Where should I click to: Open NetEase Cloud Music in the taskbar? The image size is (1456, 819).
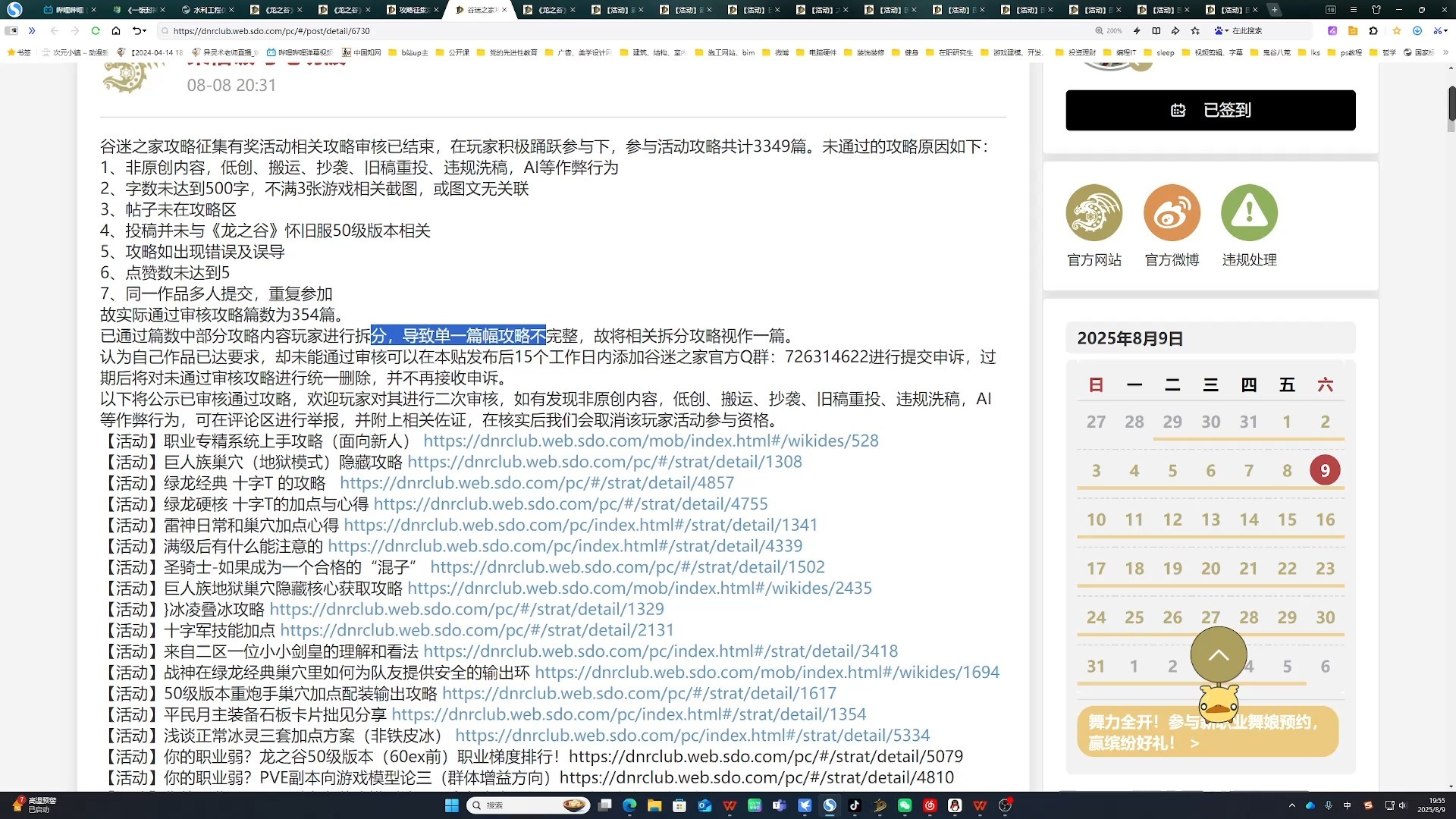930,805
